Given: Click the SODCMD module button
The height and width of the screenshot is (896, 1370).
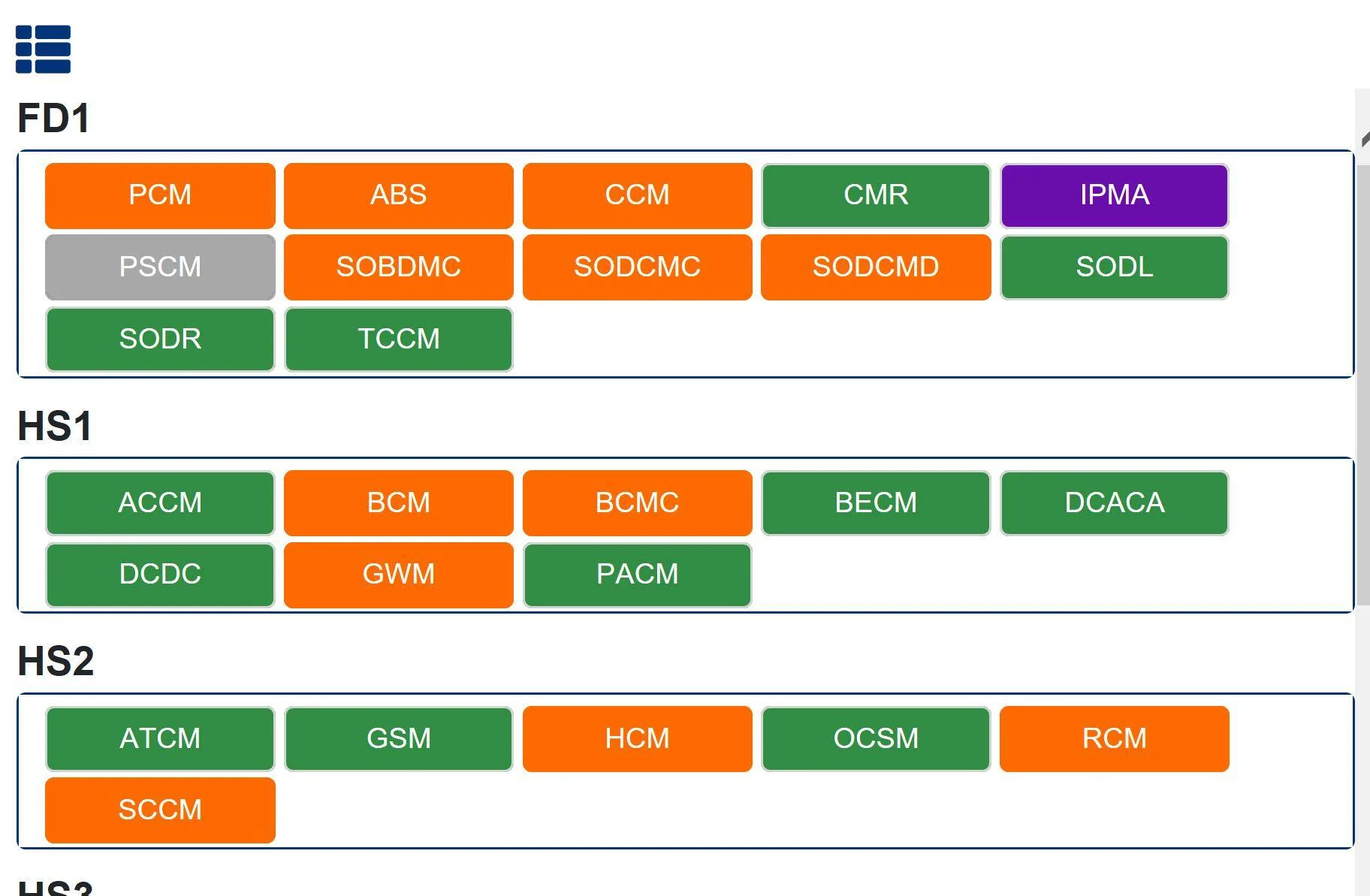Looking at the screenshot, I should click(x=875, y=267).
